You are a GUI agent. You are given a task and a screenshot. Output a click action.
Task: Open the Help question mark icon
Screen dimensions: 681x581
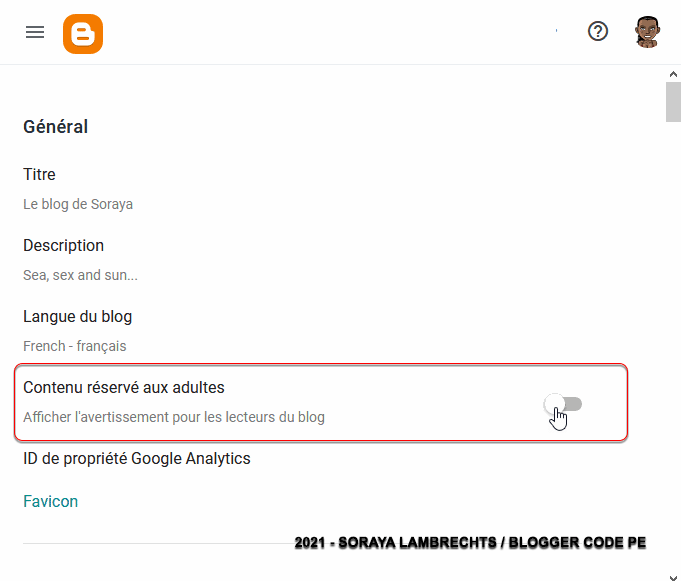pyautogui.click(x=598, y=32)
